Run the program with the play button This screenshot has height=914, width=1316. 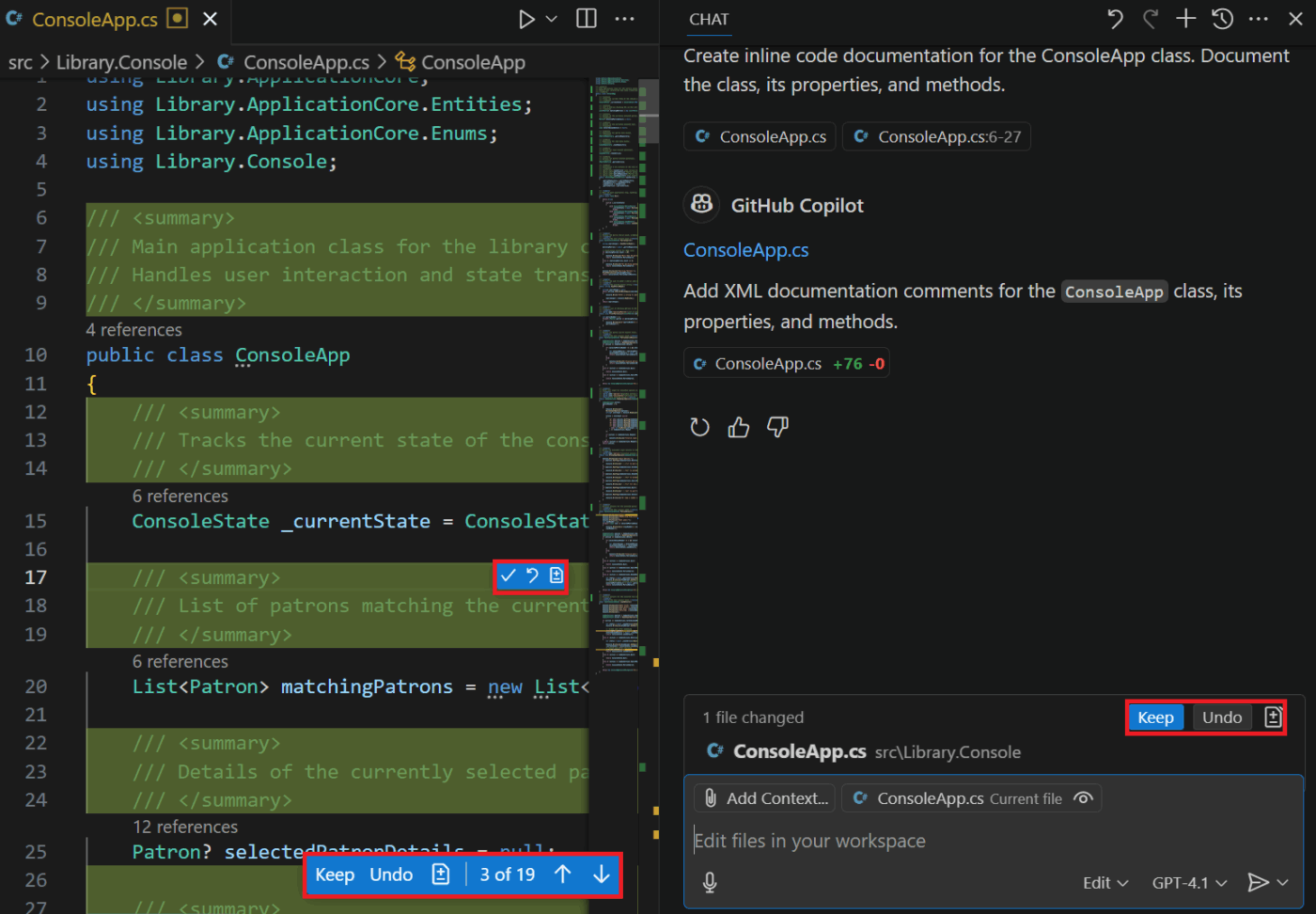525,19
